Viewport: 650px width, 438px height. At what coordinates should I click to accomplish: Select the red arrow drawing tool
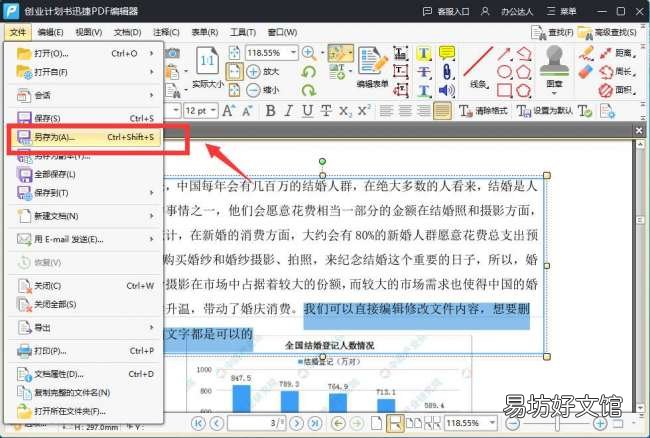coord(504,53)
